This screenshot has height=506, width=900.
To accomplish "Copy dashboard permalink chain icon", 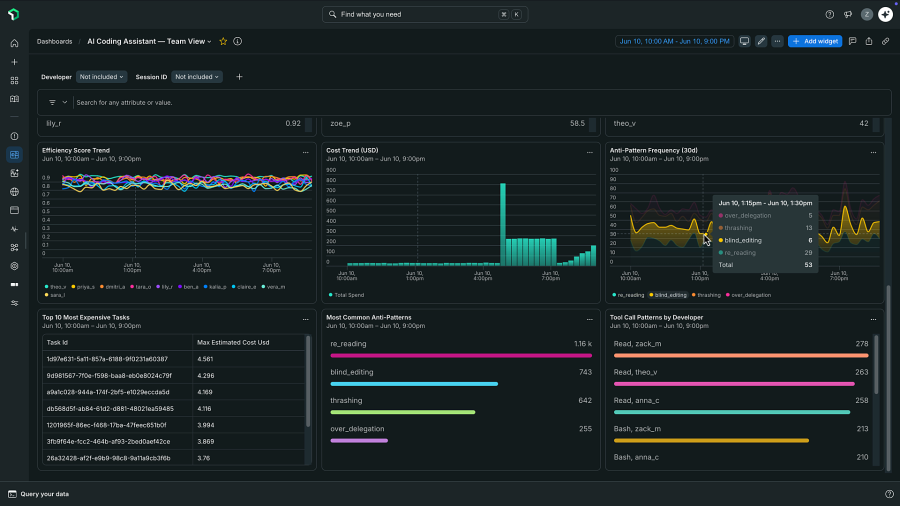I will click(886, 41).
